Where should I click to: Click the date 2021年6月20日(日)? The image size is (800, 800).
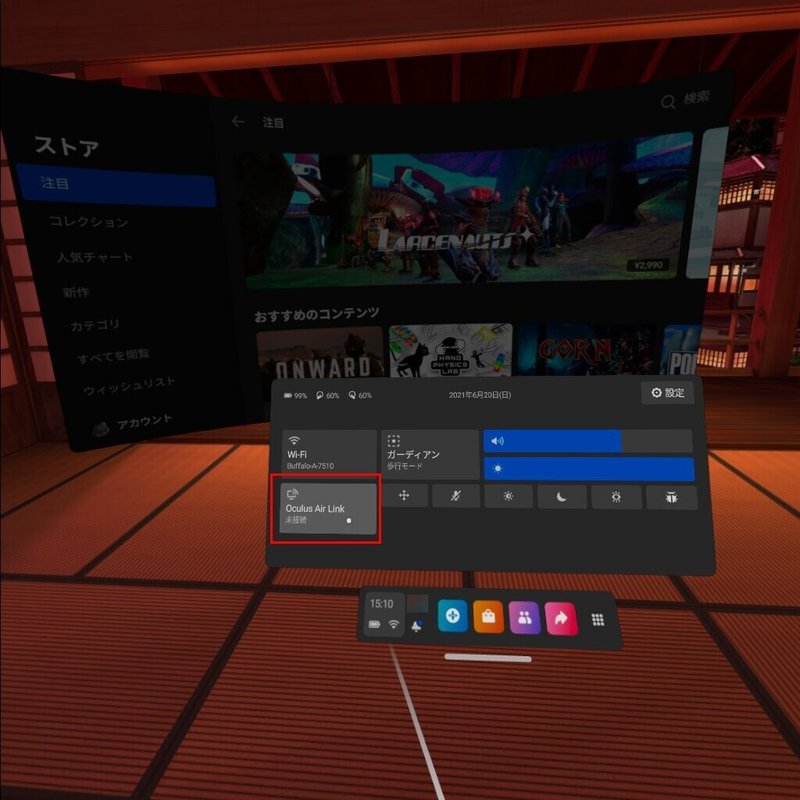tap(480, 395)
